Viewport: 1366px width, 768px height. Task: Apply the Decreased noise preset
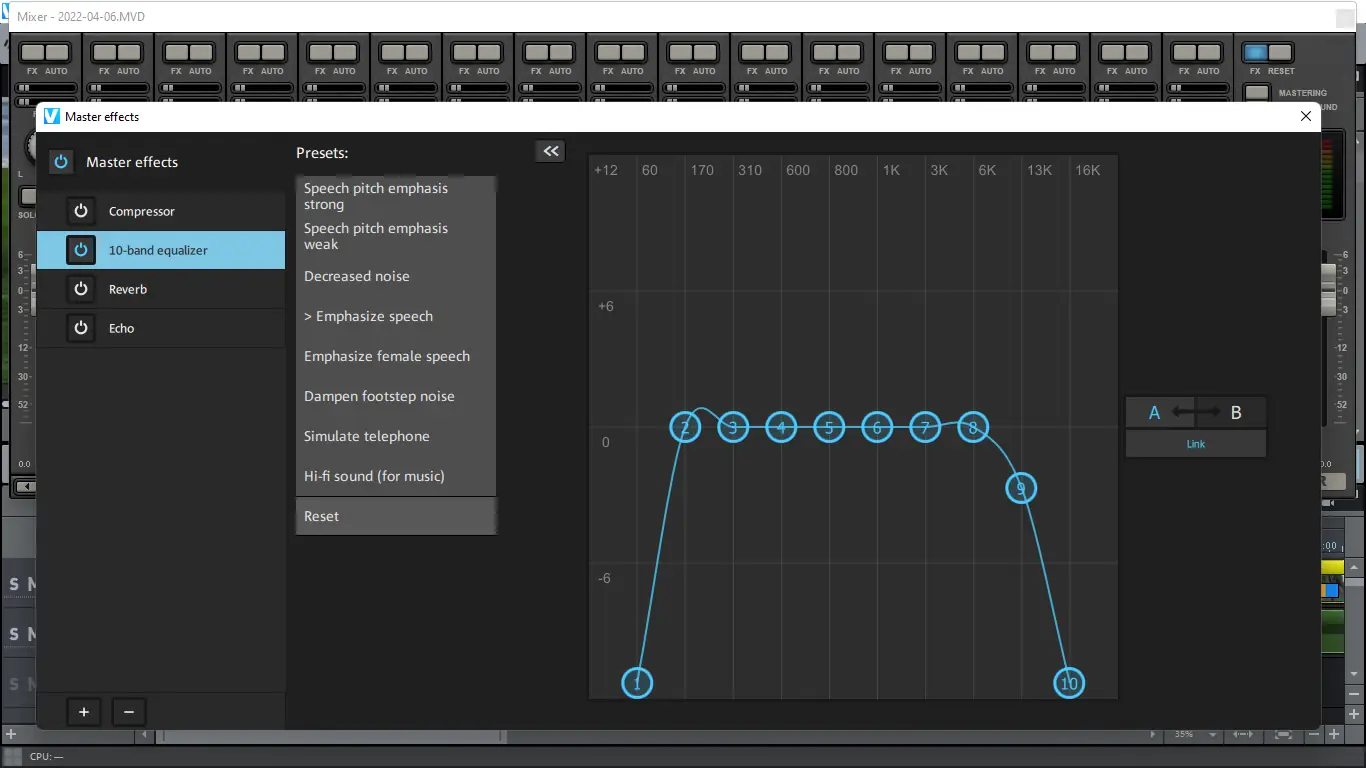pyautogui.click(x=396, y=276)
